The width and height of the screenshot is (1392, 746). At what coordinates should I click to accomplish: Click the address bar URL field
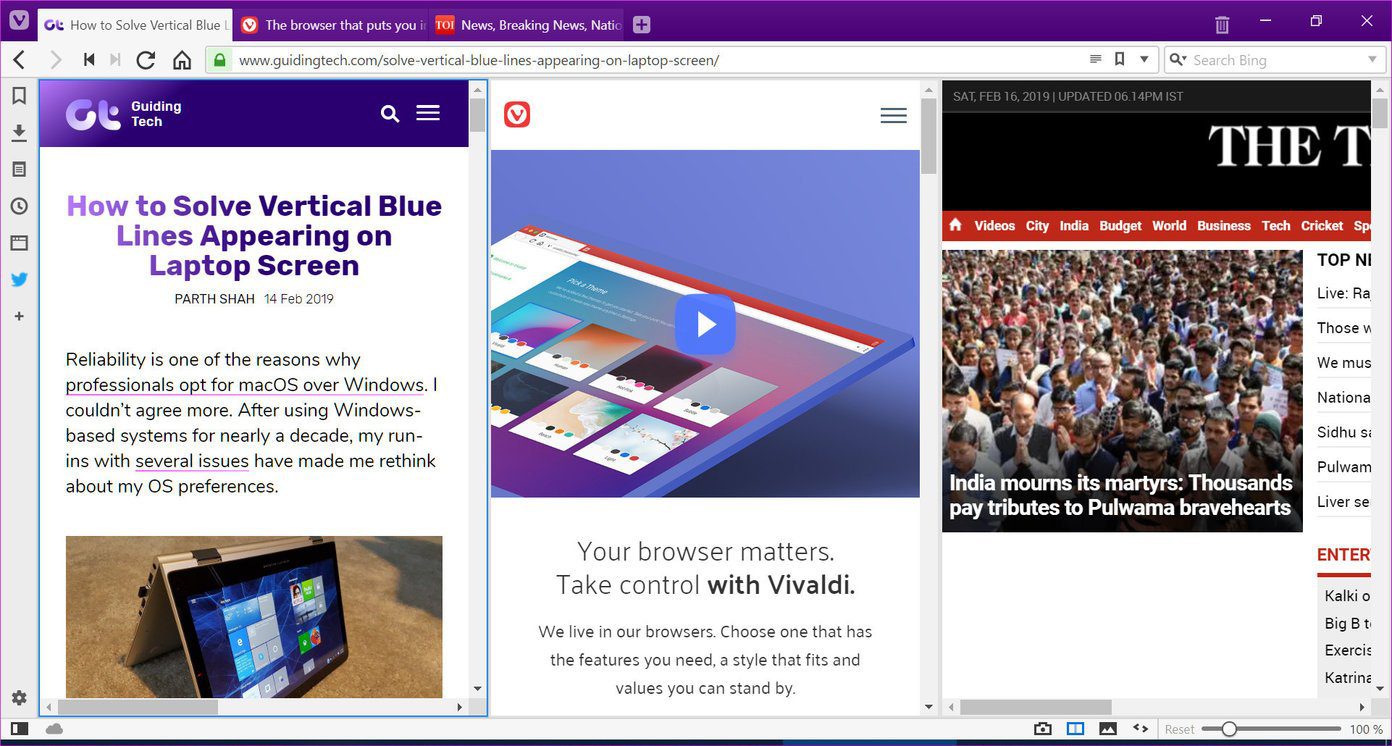tap(660, 60)
